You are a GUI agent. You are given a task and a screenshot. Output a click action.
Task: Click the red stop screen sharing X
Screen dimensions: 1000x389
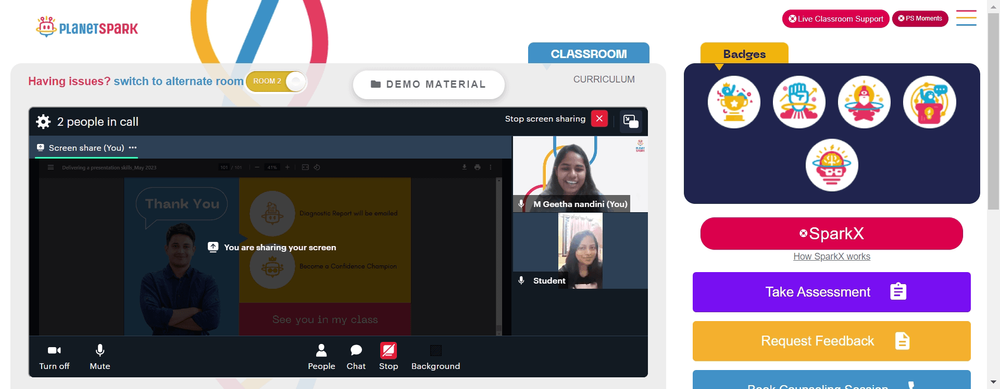tap(599, 119)
